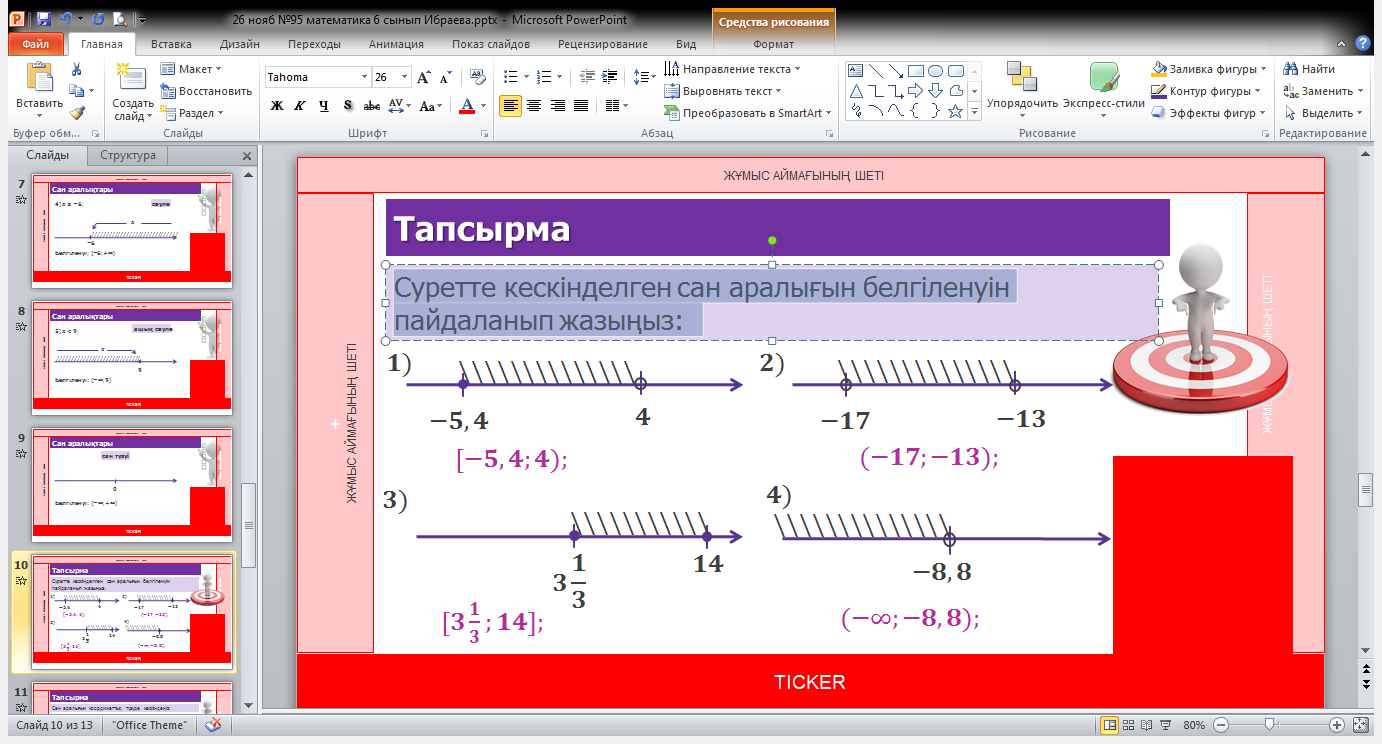This screenshot has width=1382, height=744.
Task: Expand Заливка фигуры fill options
Action: 1209,69
